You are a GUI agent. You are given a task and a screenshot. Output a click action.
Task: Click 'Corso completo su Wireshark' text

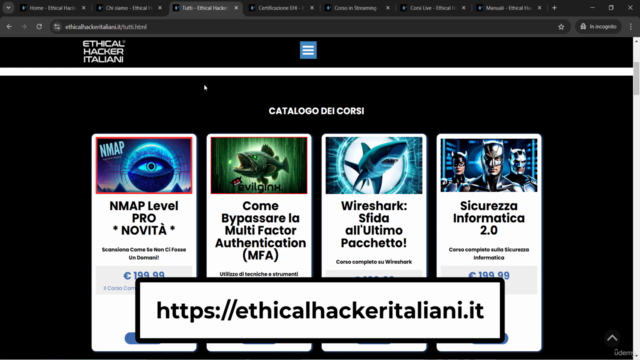click(x=374, y=262)
